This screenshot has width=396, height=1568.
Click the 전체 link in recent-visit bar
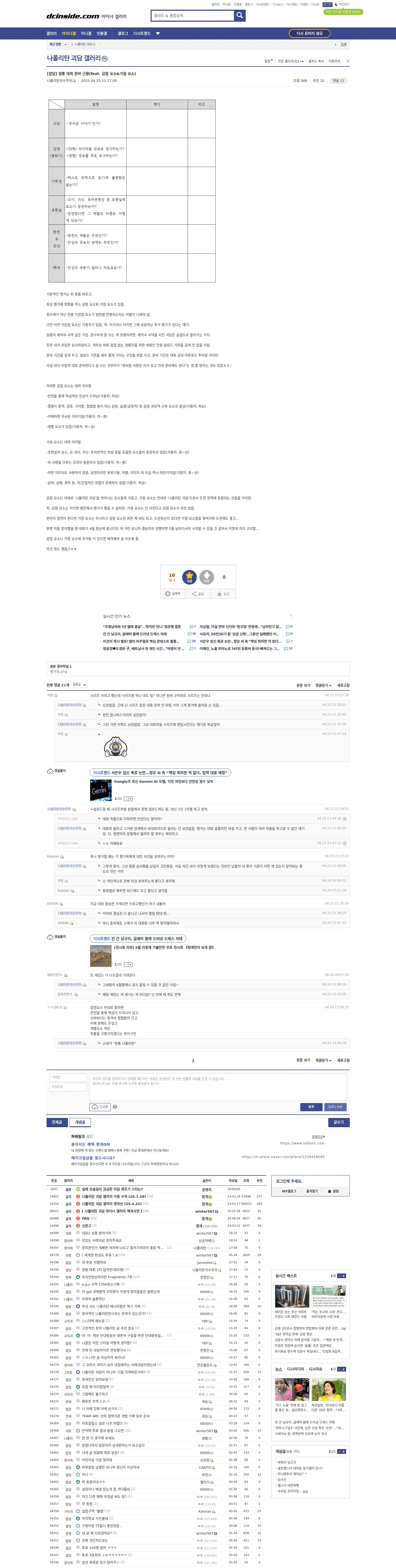[344, 44]
